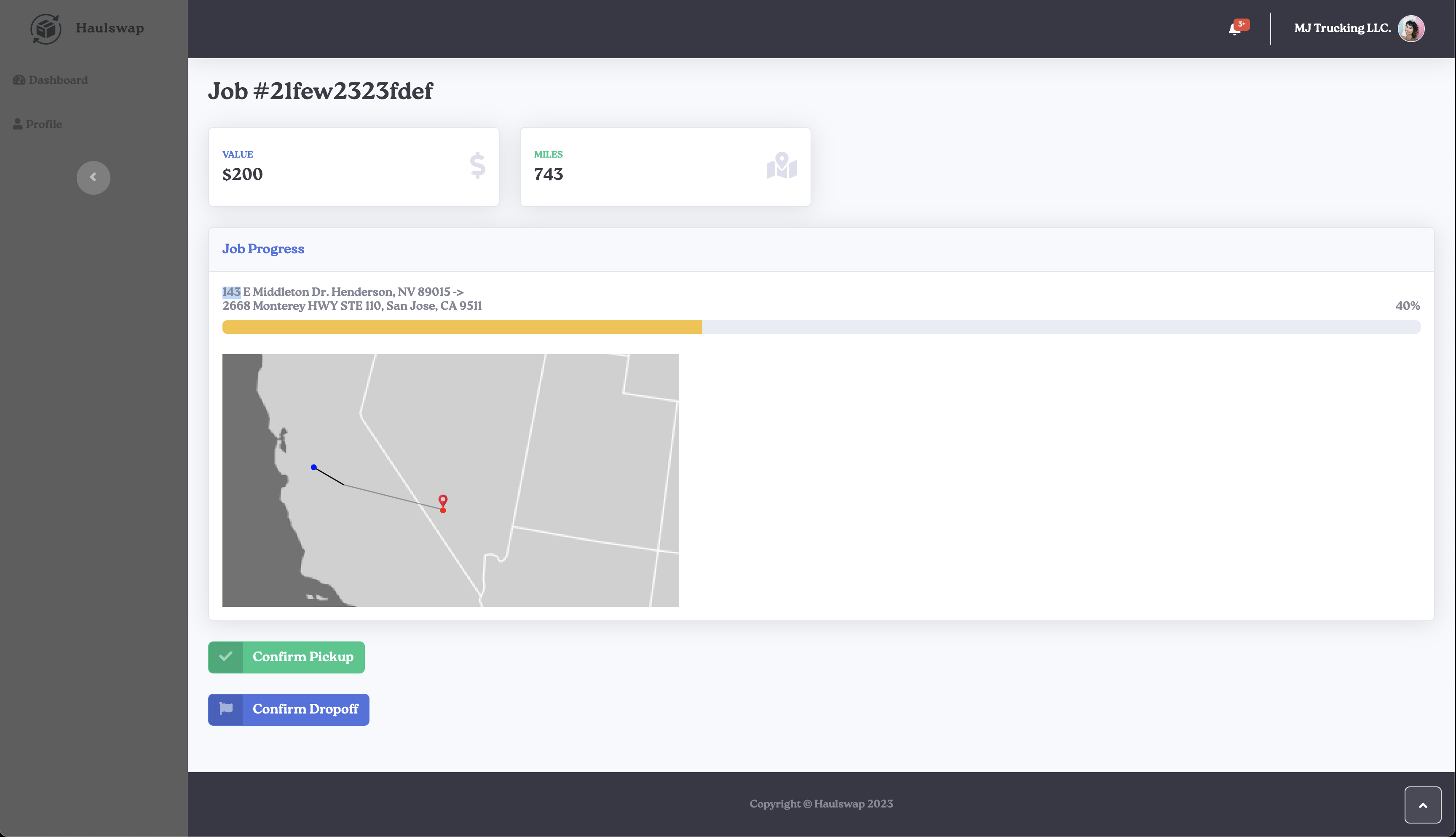Click the yellow job progress bar
This screenshot has width=1456, height=837.
(x=461, y=327)
